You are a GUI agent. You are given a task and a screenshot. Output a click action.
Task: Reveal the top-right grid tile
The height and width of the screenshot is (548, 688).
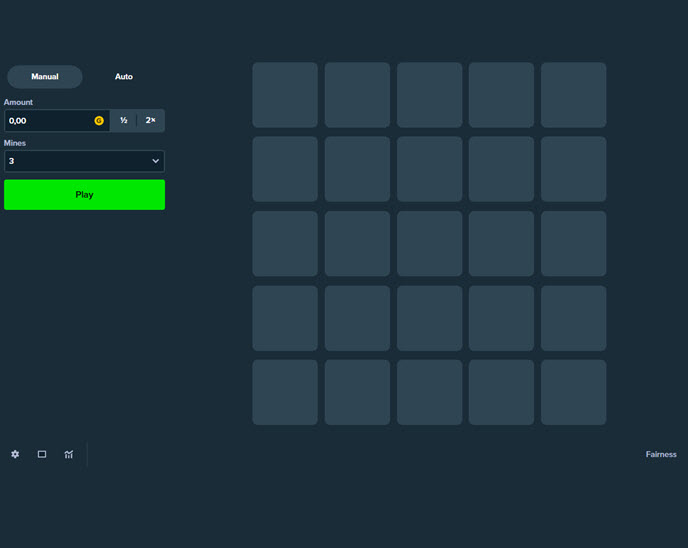[573, 95]
